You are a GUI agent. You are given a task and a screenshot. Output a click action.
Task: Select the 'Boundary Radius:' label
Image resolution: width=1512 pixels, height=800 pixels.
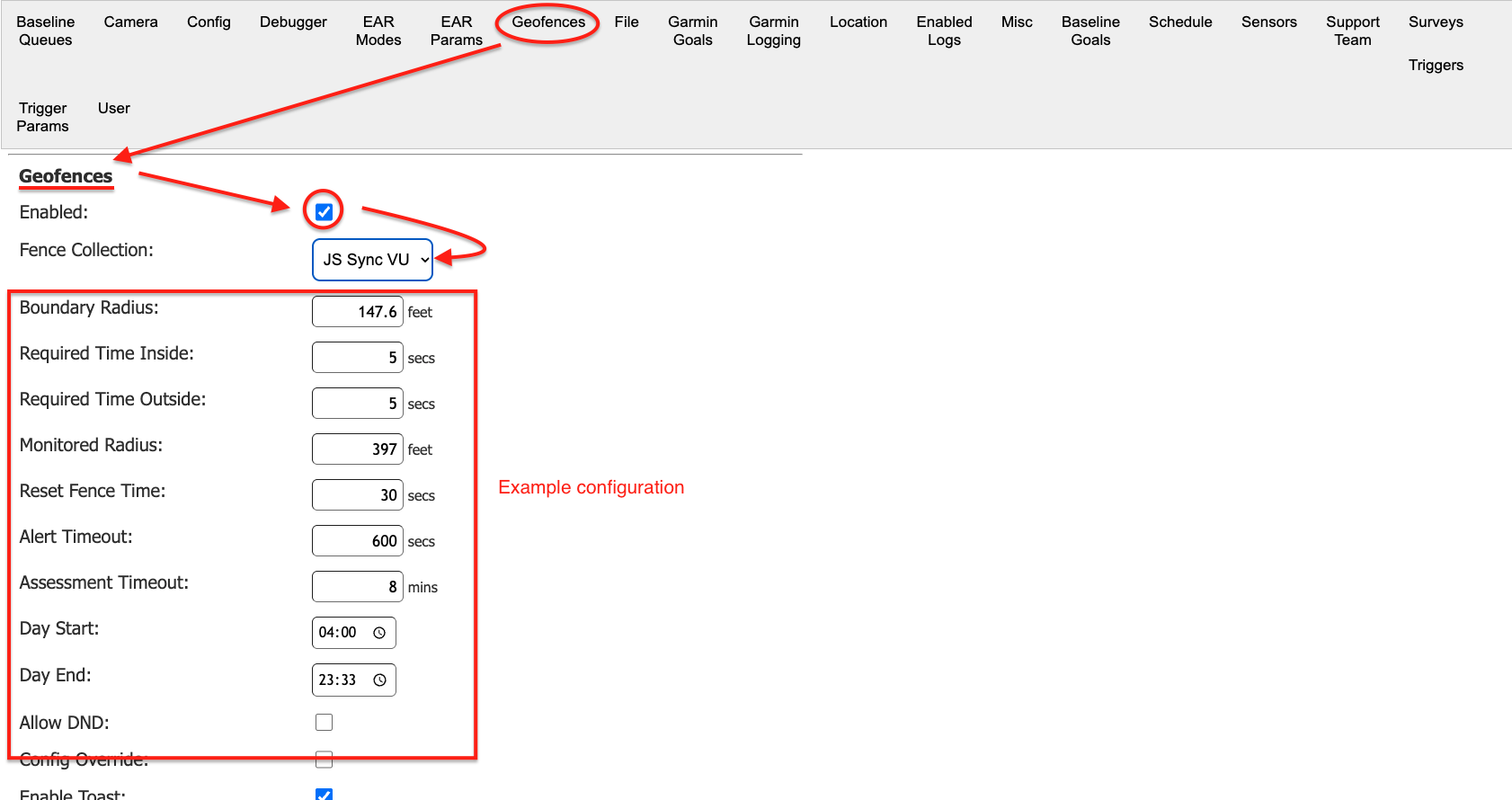(89, 307)
